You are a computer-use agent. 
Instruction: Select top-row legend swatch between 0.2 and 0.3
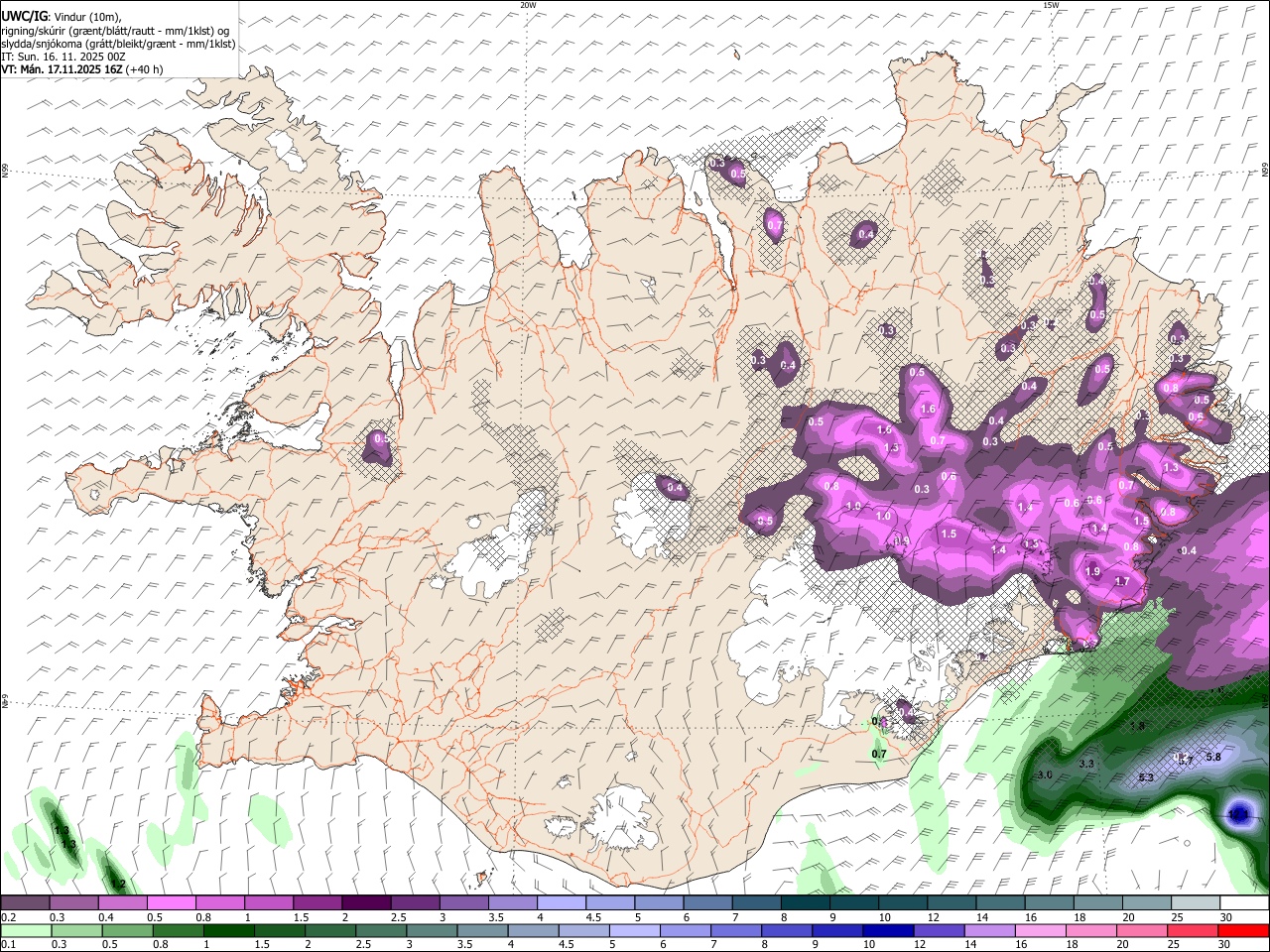[x=25, y=903]
